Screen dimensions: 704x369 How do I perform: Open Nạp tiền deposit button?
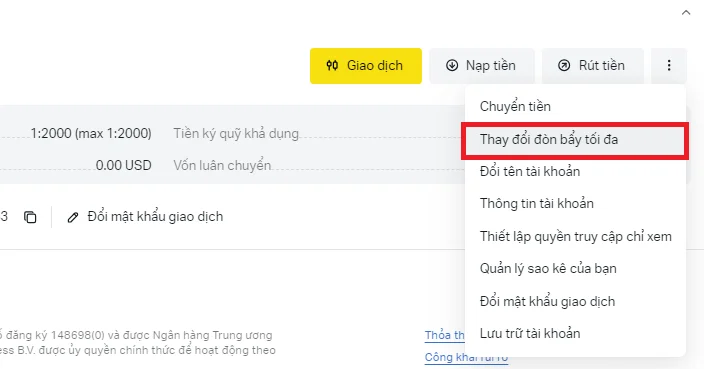(481, 66)
